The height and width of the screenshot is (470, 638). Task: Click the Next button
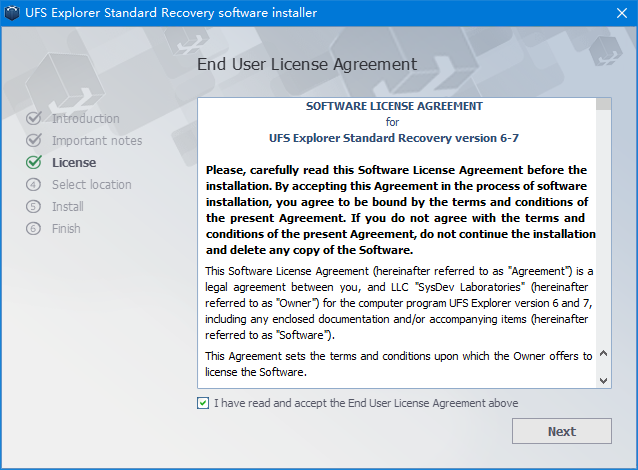[562, 431]
